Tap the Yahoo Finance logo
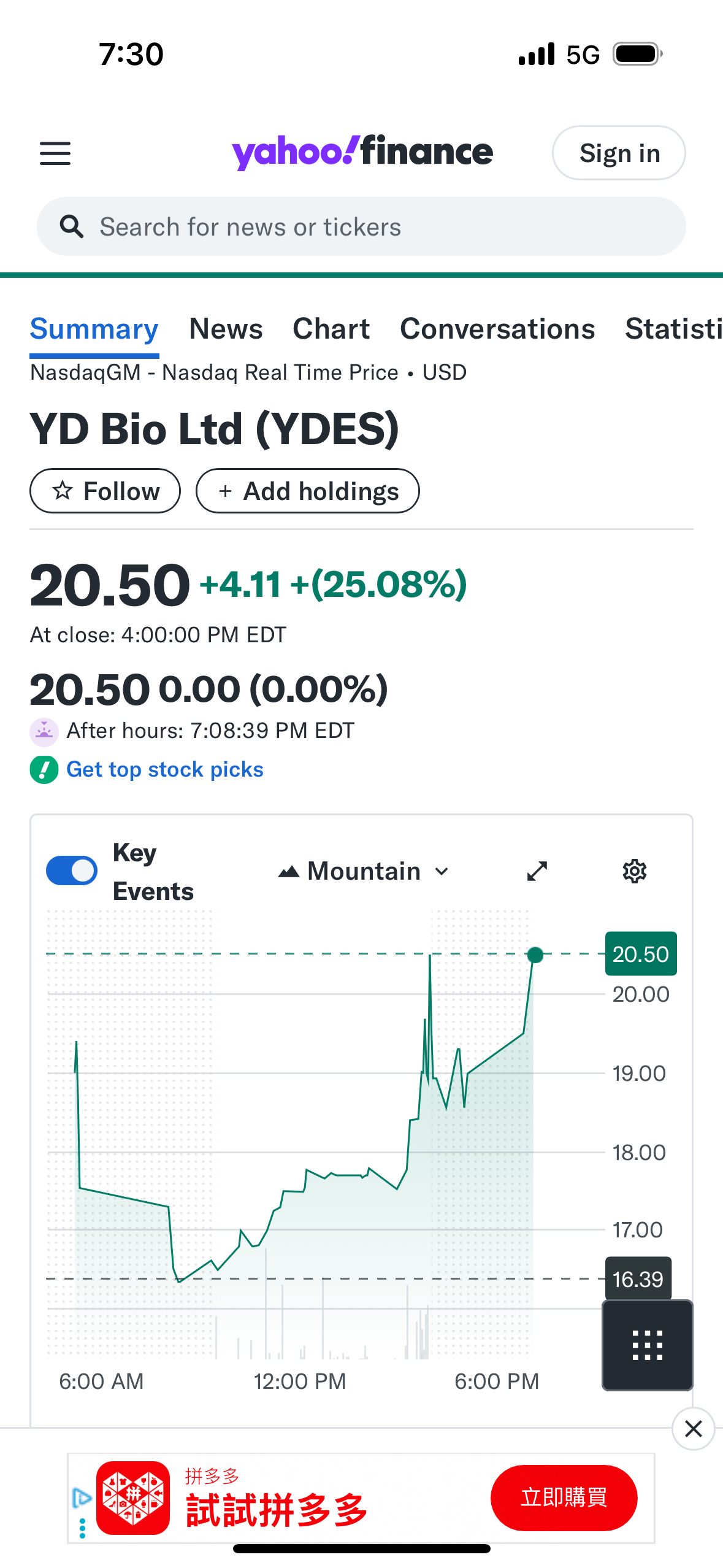This screenshot has height=1568, width=723. pos(362,152)
